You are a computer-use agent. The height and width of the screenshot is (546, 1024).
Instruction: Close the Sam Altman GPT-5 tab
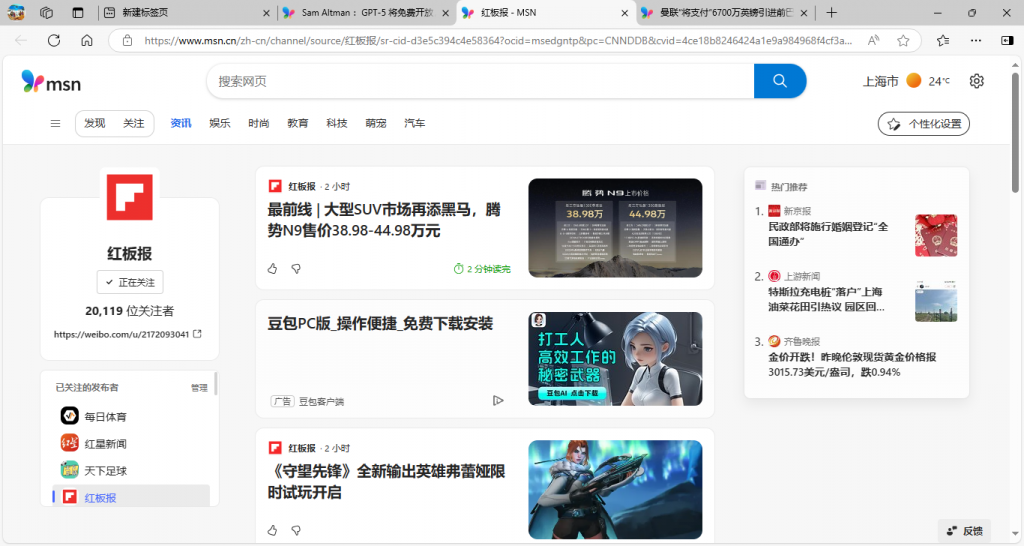pos(445,12)
